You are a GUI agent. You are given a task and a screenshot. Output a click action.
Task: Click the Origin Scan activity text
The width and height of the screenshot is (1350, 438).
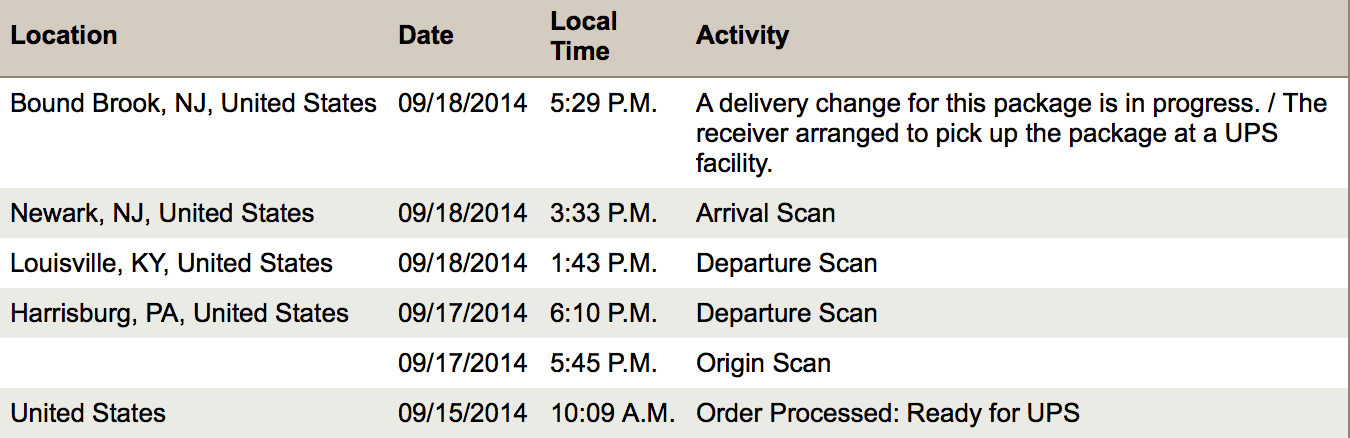click(763, 363)
